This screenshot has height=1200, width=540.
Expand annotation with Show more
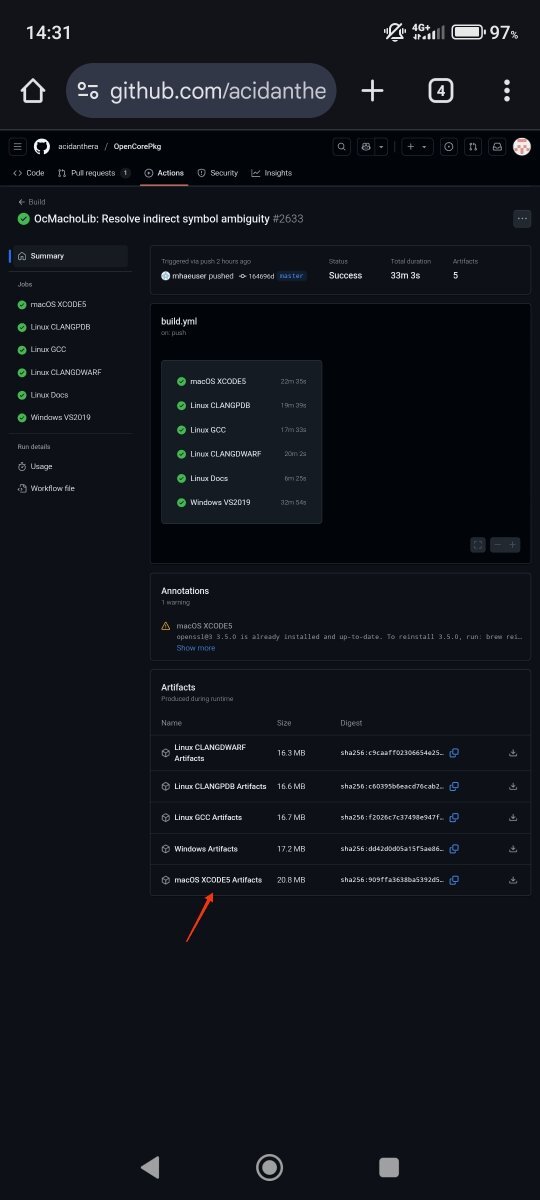[196, 647]
